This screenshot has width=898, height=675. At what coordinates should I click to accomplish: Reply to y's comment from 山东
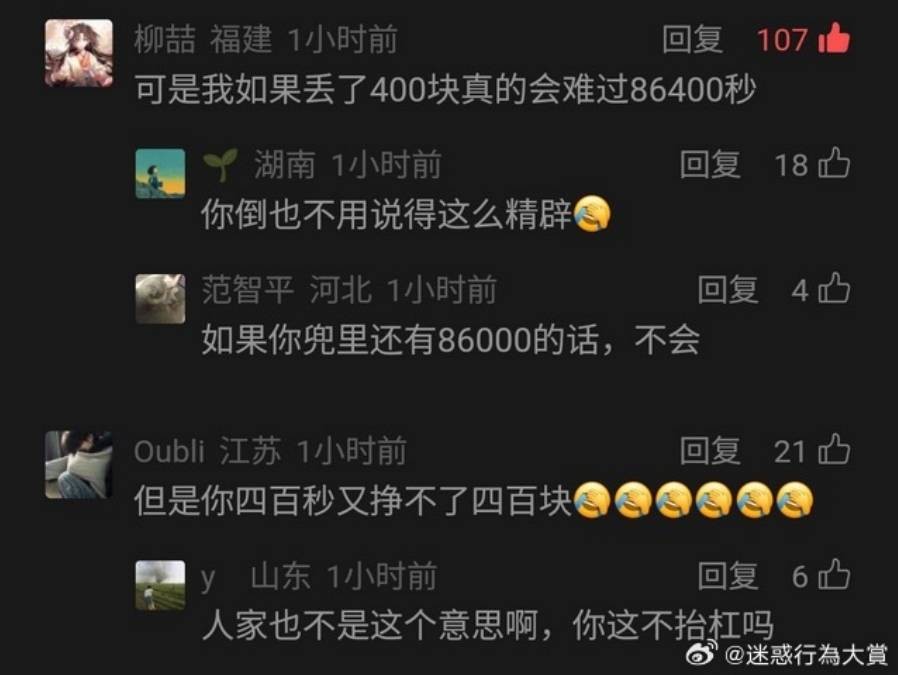[x=727, y=575]
